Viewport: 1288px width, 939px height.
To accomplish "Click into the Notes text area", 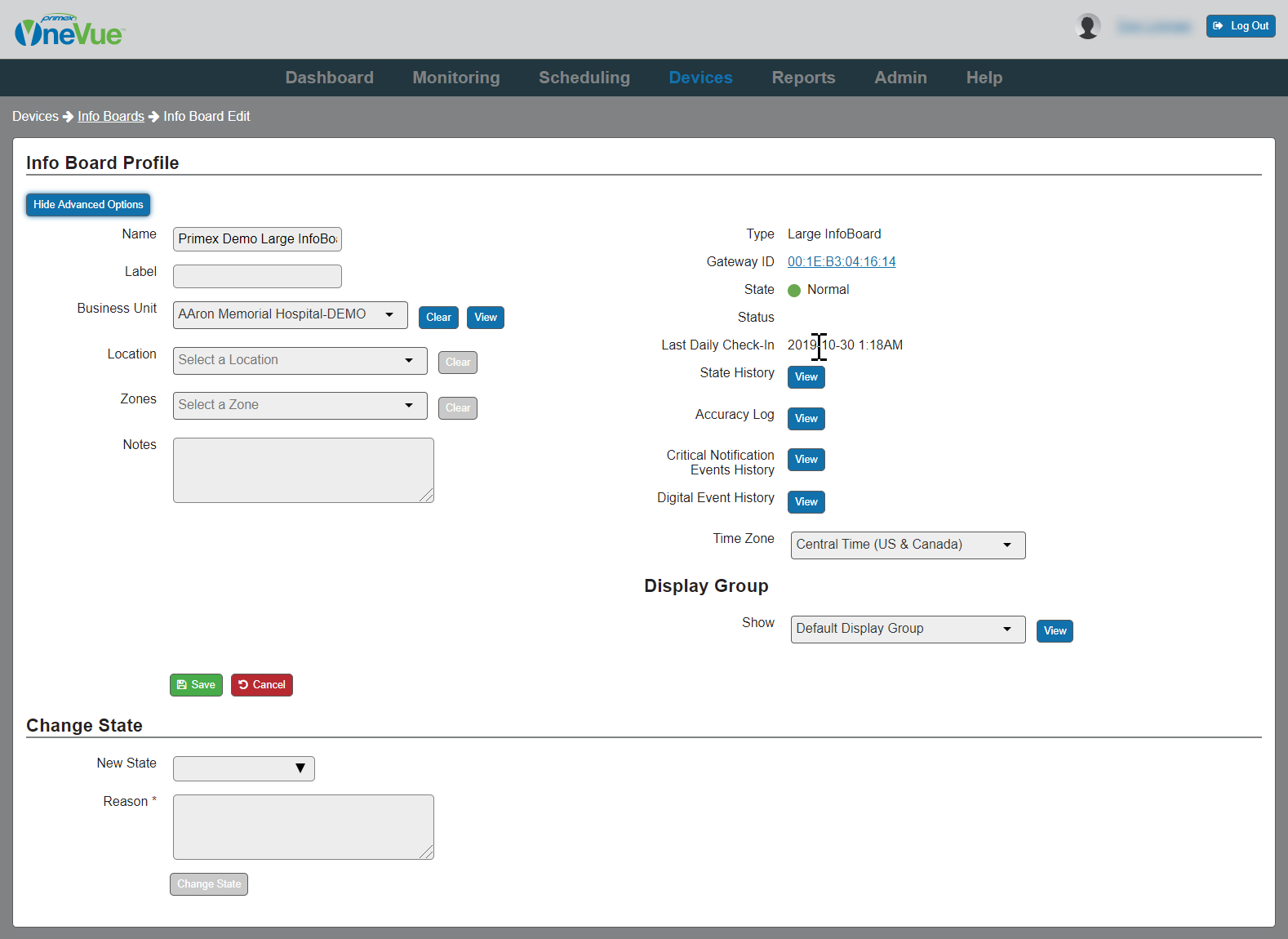I will coord(304,470).
